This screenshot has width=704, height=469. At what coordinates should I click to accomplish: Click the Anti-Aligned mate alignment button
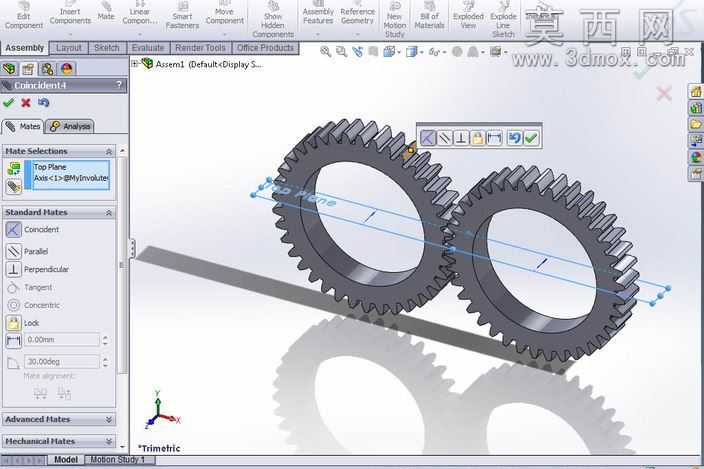coord(64,394)
